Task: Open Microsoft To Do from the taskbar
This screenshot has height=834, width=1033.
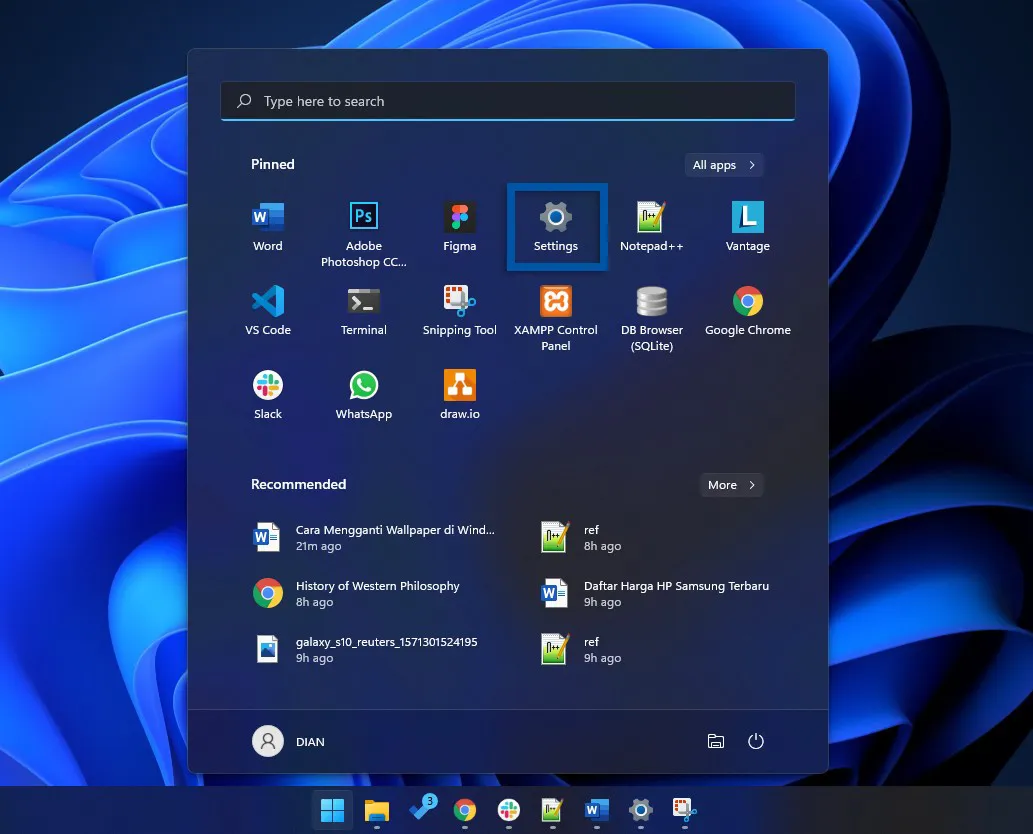Action: click(420, 810)
